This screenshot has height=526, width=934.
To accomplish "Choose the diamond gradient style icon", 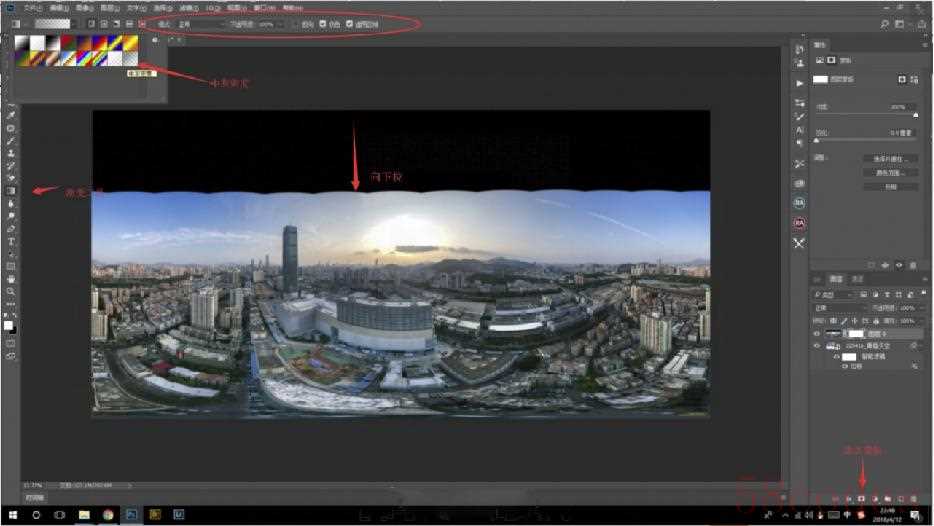I will 142,24.
